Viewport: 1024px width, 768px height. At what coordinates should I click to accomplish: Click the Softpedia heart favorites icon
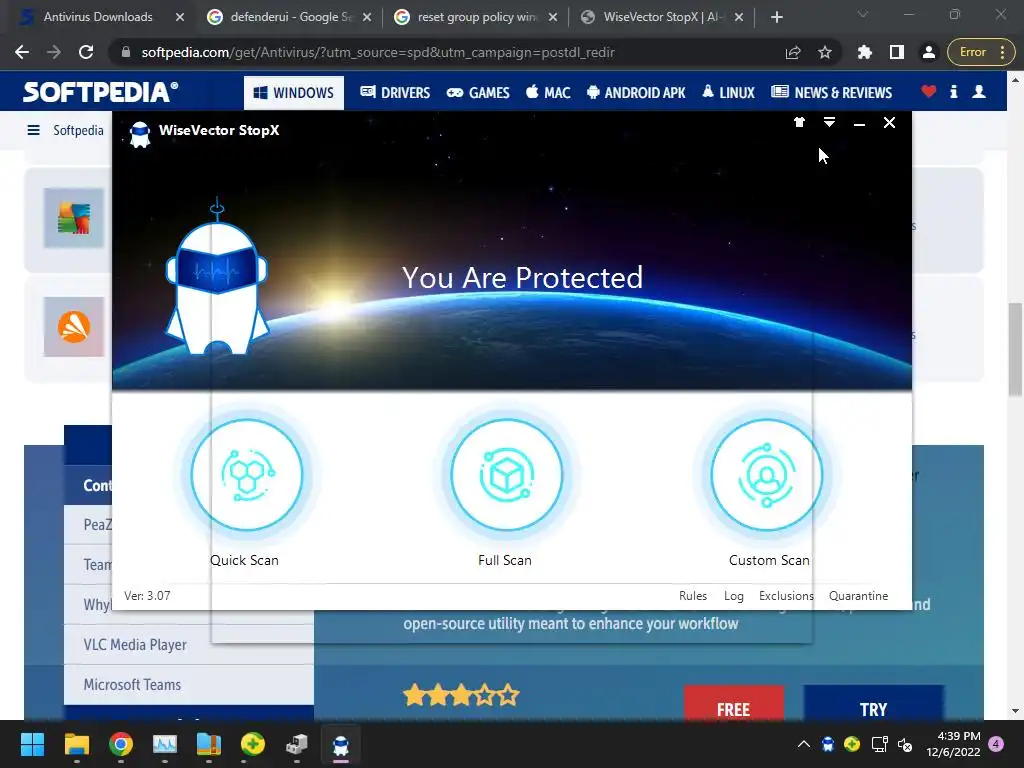pyautogui.click(x=928, y=91)
